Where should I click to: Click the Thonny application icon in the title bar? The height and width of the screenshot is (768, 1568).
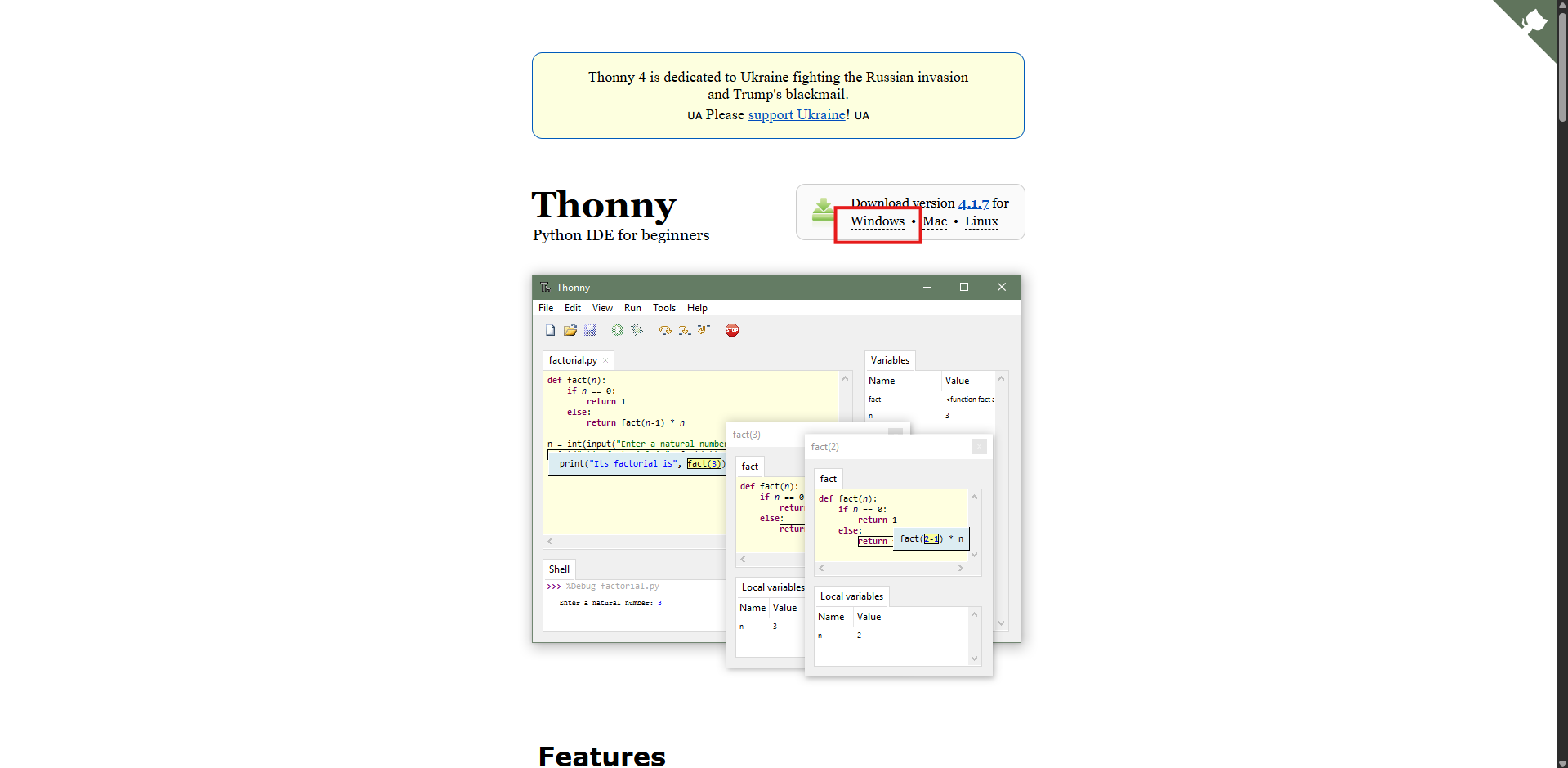tap(545, 287)
